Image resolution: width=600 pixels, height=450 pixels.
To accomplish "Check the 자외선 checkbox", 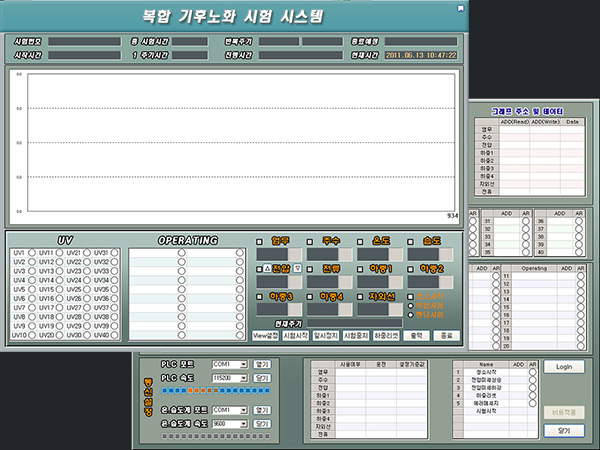I will 360,297.
